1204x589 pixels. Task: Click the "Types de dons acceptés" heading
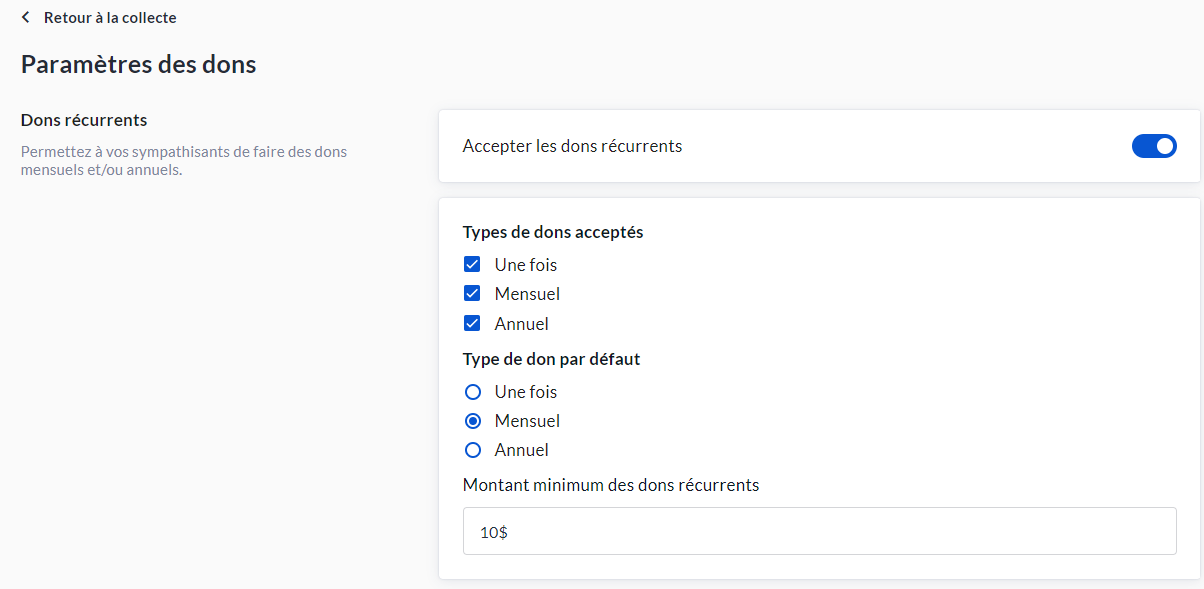coord(553,232)
